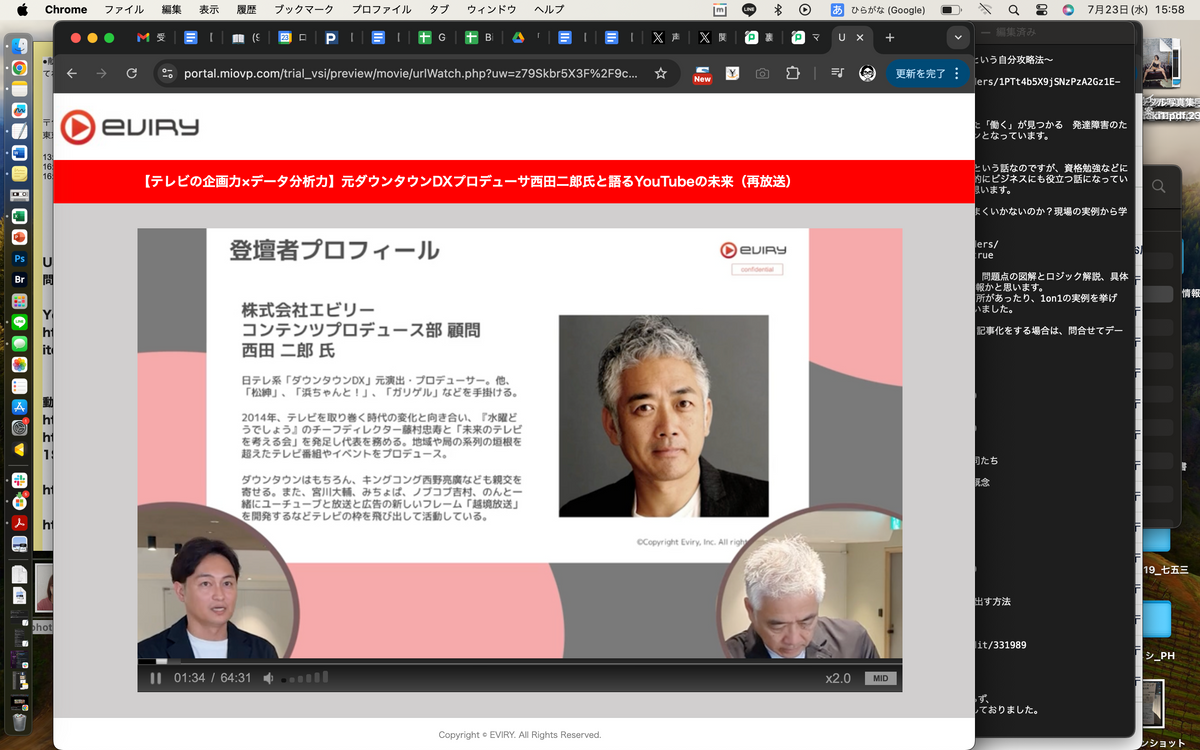Open the ブックマーク menu in menu bar

click(304, 10)
